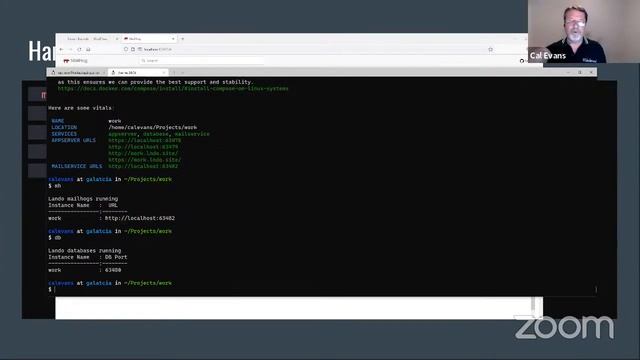Click the GitHub icon in MailHog header
The height and width of the screenshot is (360, 640).
[522, 61]
